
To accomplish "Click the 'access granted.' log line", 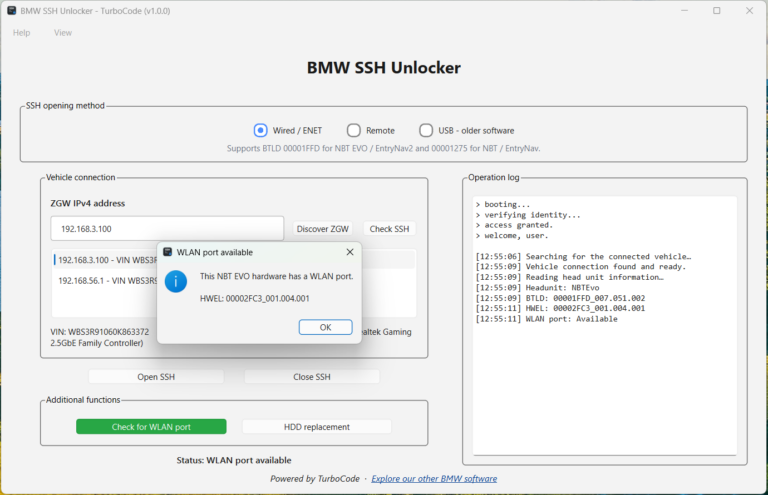I will click(514, 225).
